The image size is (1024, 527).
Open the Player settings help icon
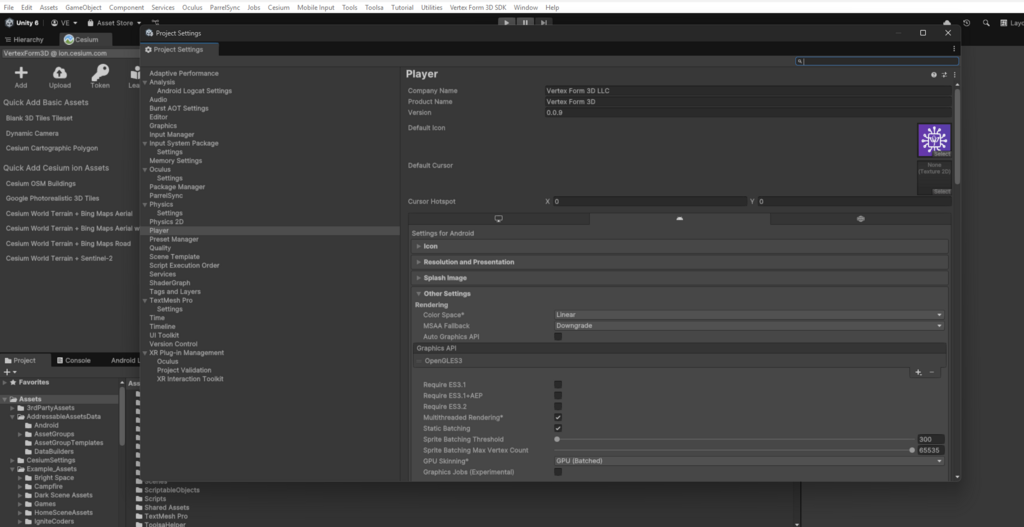934,74
